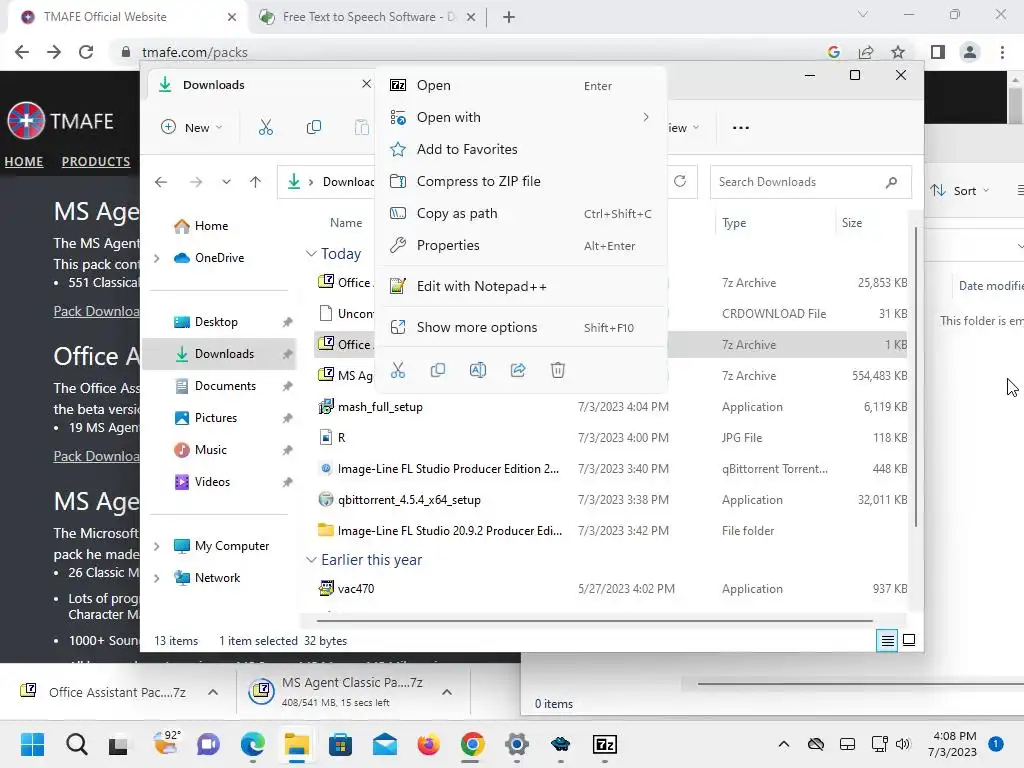Click the rename icon in the context menu
This screenshot has width=1024, height=768.
tap(478, 370)
